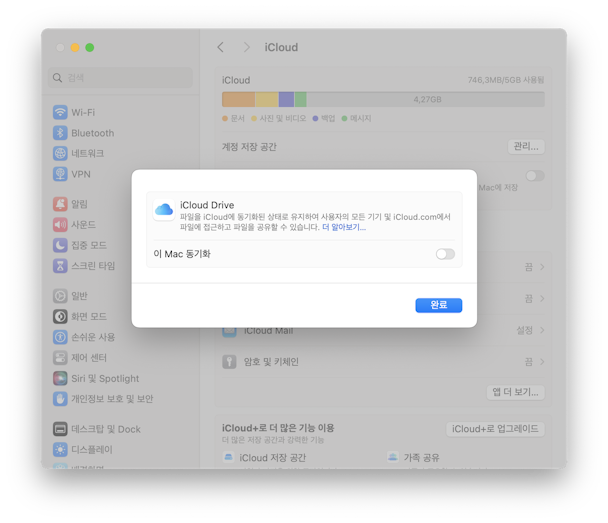Select the 손쉬운 사용 accessibility icon

click(60, 337)
